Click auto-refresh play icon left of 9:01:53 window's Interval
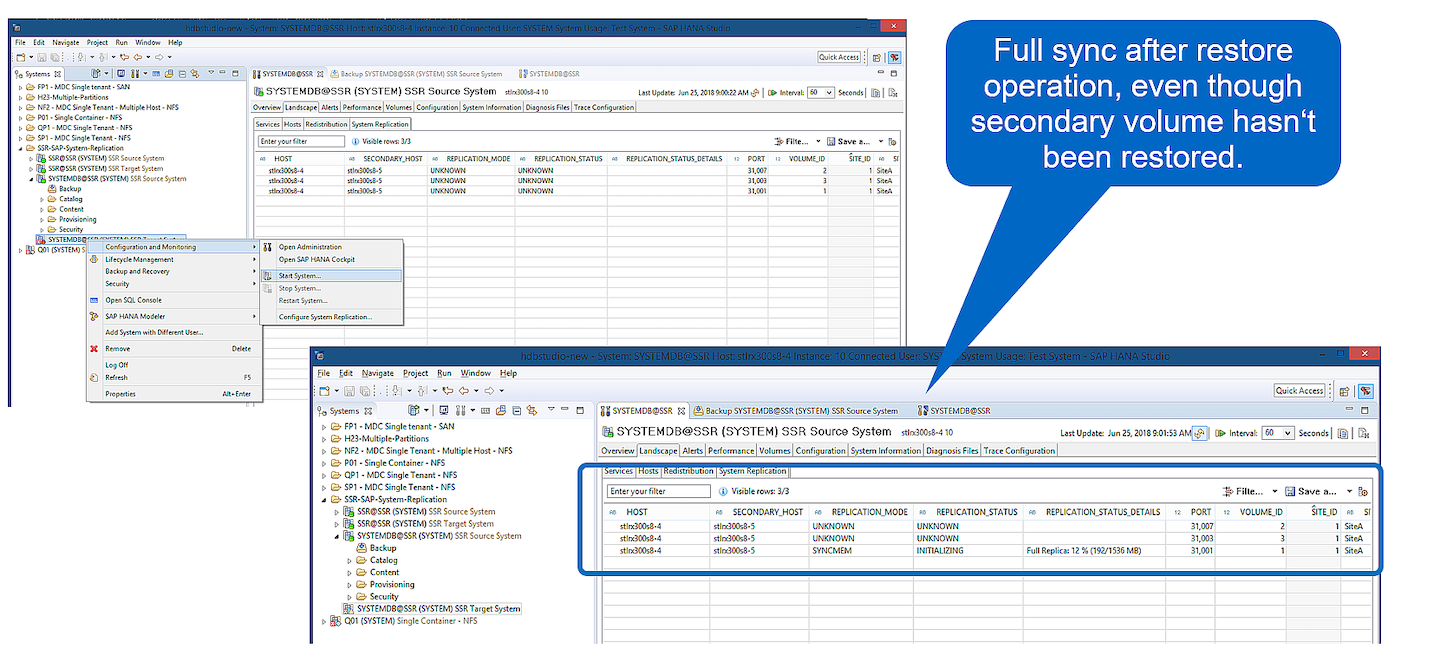Image resolution: width=1440 pixels, height=669 pixels. [x=1220, y=433]
